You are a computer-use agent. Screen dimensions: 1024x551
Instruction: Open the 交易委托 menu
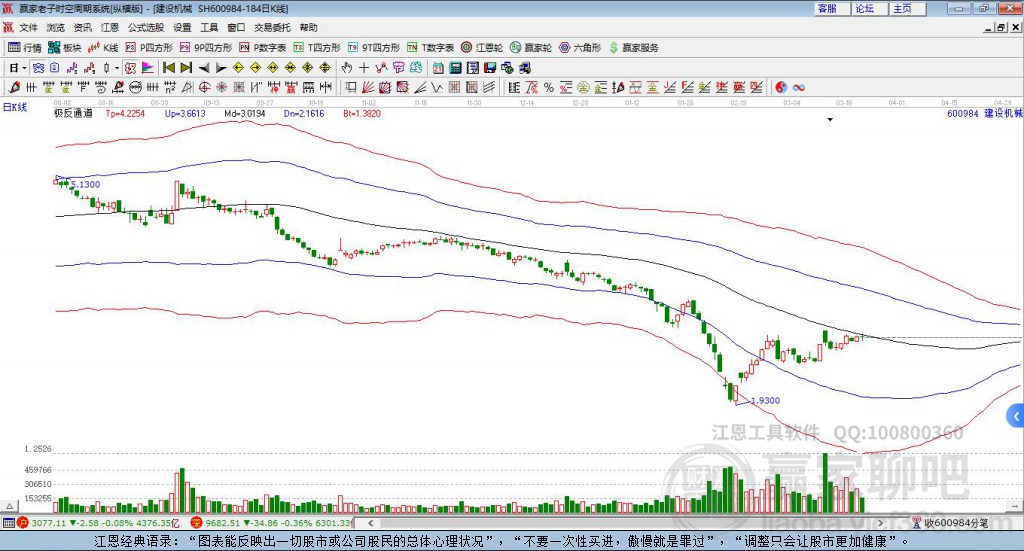(272, 27)
